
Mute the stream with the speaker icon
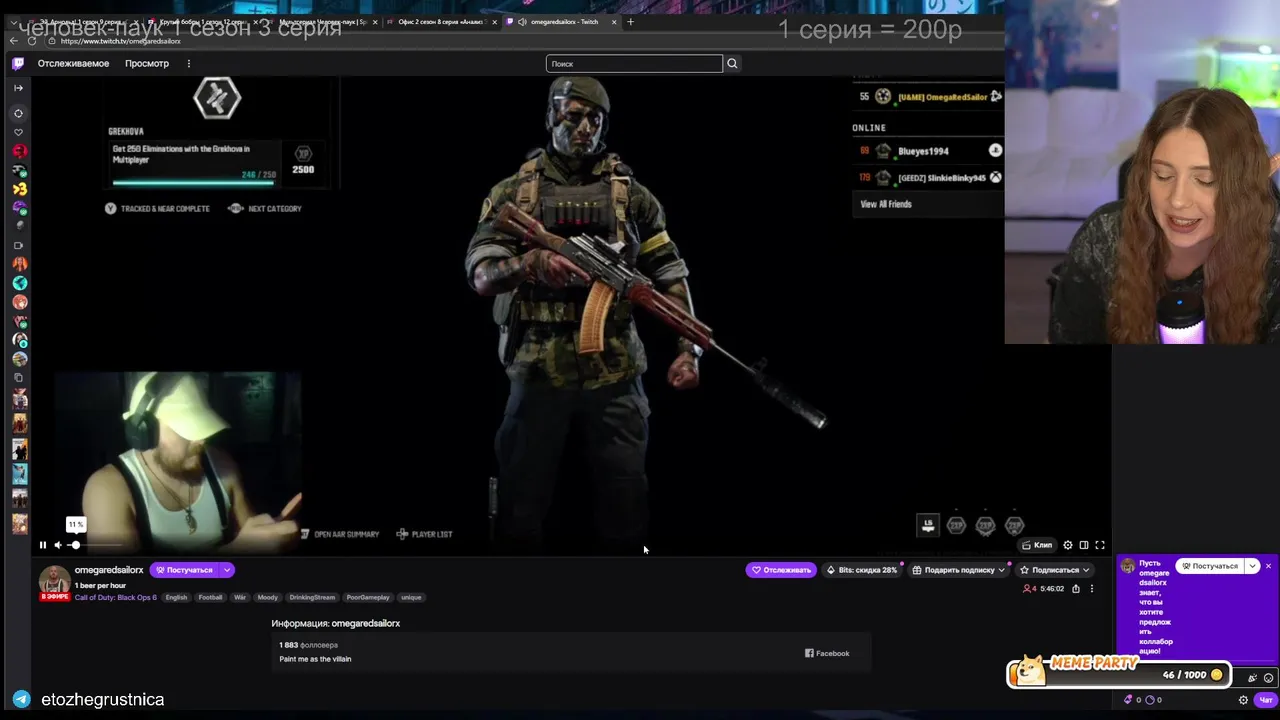coord(58,545)
